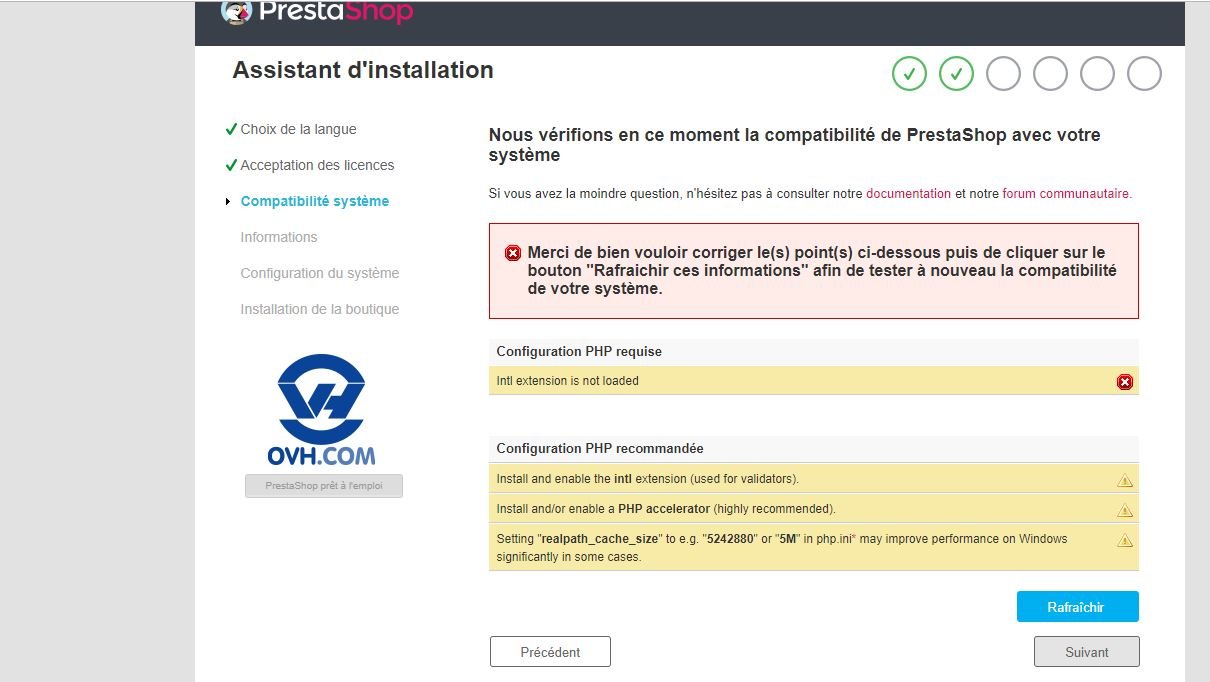Go back with the Précédent button
Image resolution: width=1210 pixels, height=682 pixels.
(550, 652)
